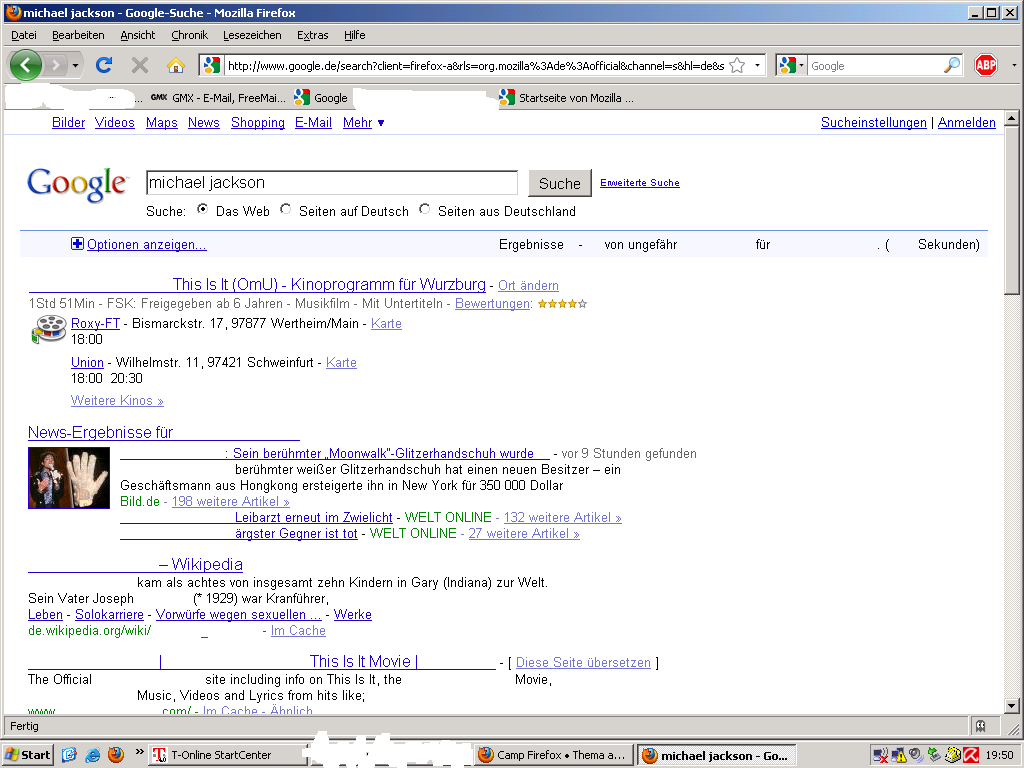Viewport: 1024px width, 768px height.
Task: Select the 'Seiten aus Deutschland' radio button
Action: (x=425, y=210)
